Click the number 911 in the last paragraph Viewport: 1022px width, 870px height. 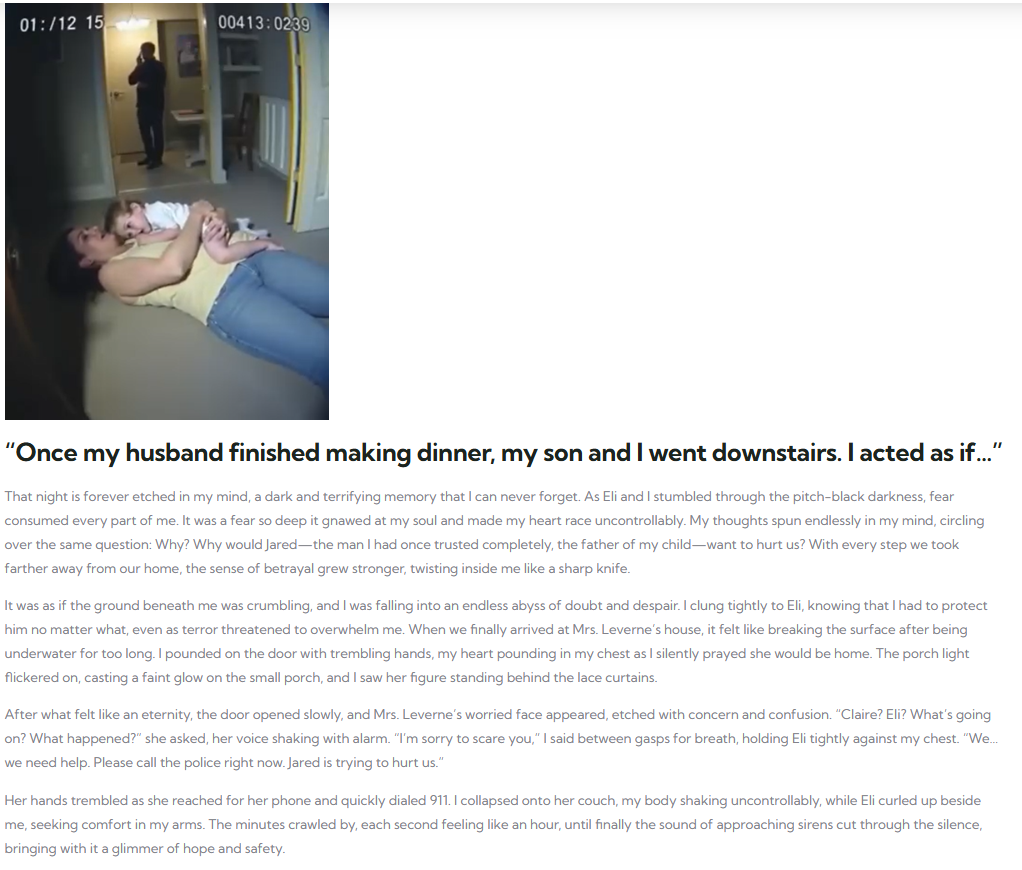coord(439,800)
